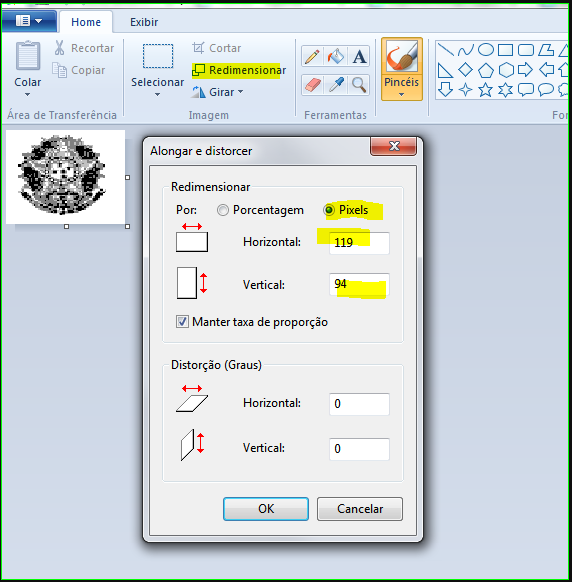Choose the Down arrow shape

coord(445,89)
